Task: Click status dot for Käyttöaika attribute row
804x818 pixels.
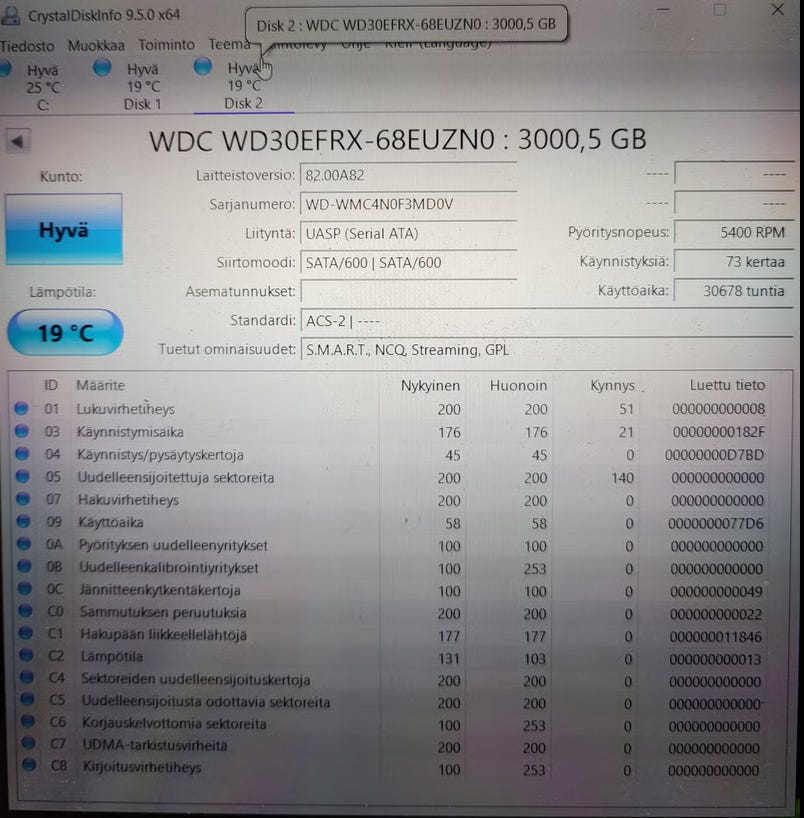Action: point(23,521)
